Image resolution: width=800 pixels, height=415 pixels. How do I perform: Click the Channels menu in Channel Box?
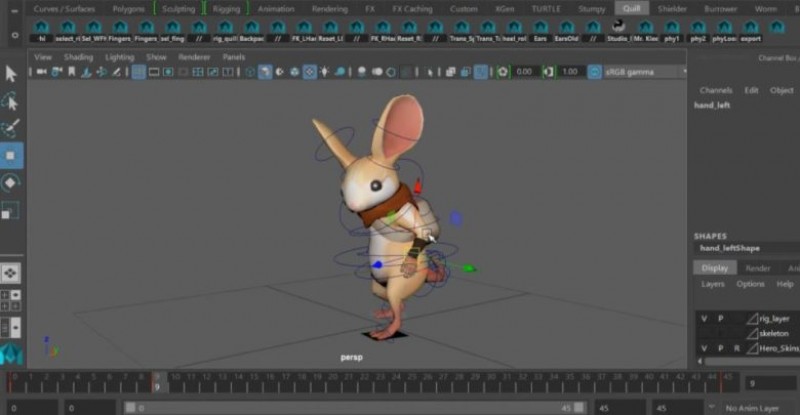[716, 90]
